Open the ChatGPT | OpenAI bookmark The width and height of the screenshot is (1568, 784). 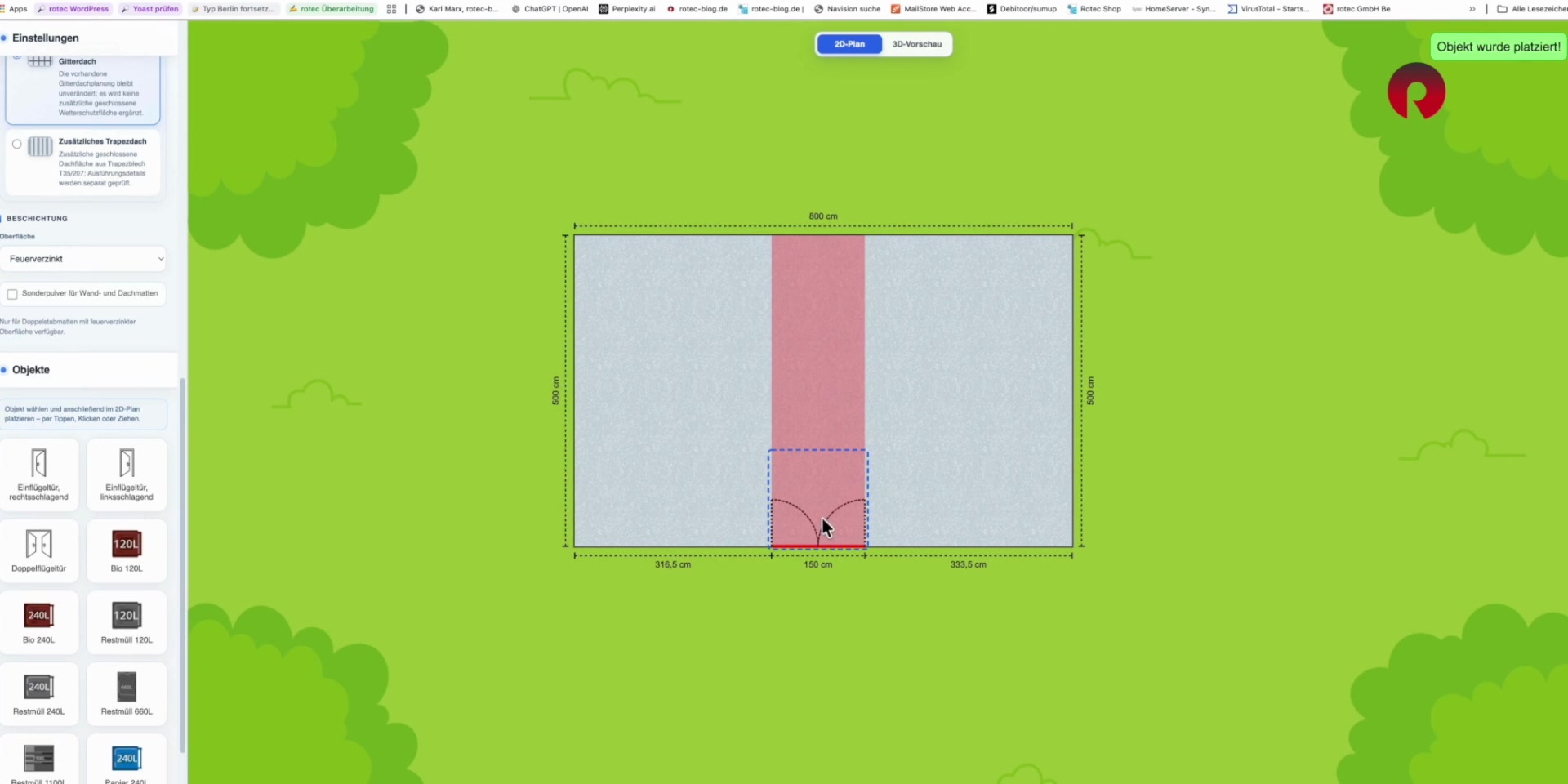tap(549, 9)
